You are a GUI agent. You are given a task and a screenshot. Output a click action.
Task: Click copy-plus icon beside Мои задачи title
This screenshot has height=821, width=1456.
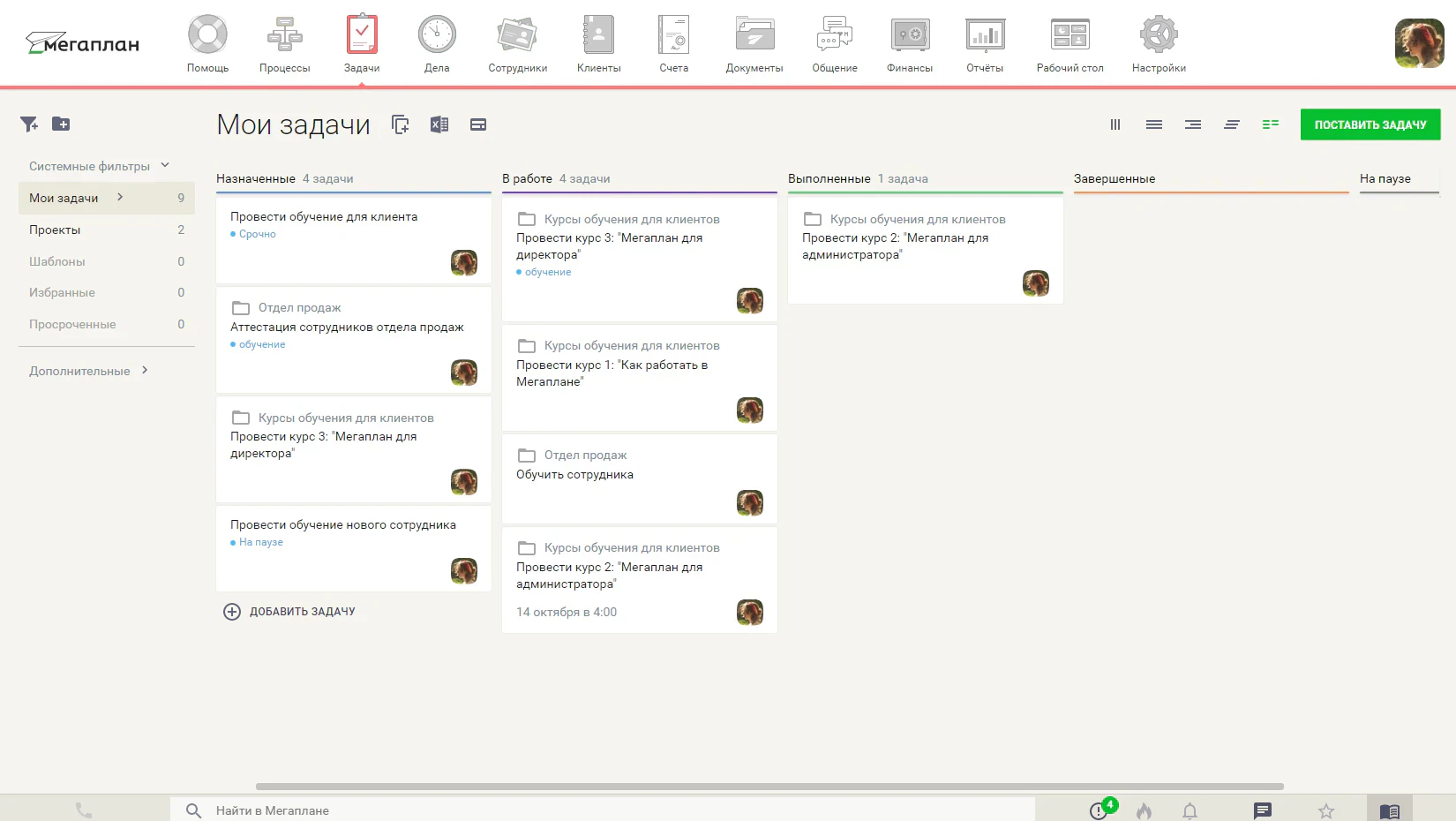[401, 124]
